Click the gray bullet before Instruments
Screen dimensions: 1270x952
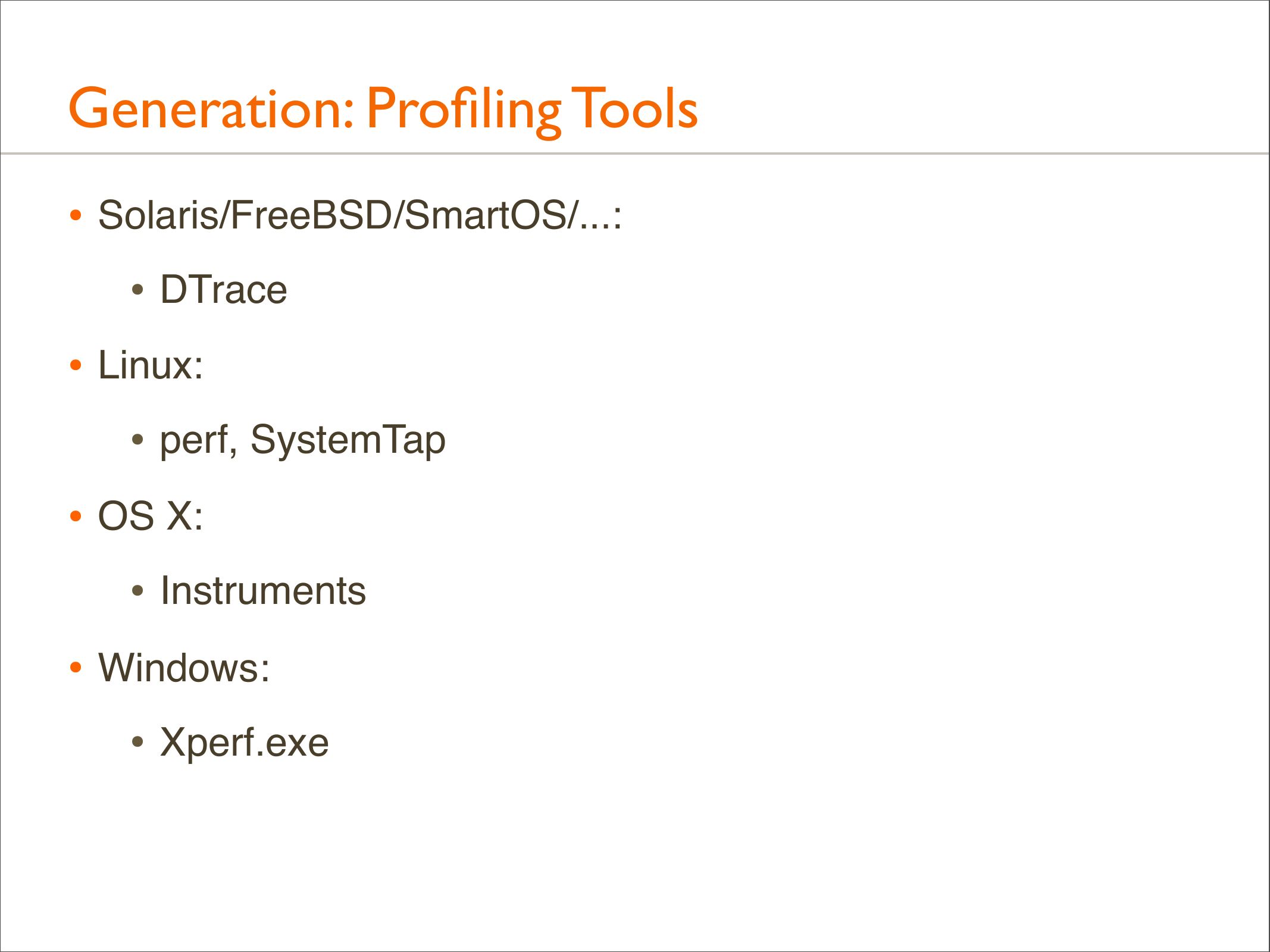tap(138, 591)
